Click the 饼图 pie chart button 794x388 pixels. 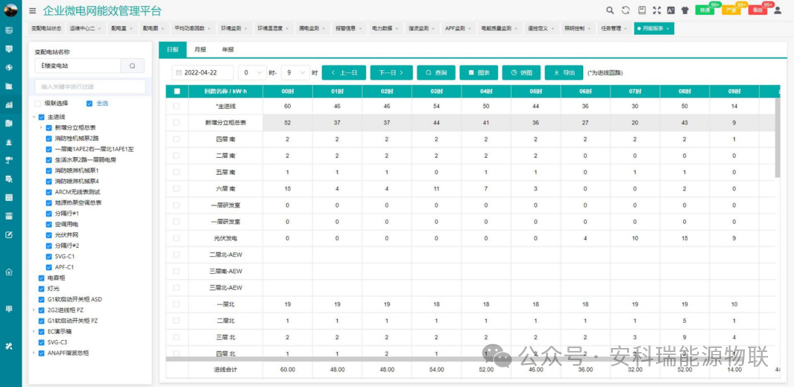pyautogui.click(x=521, y=73)
